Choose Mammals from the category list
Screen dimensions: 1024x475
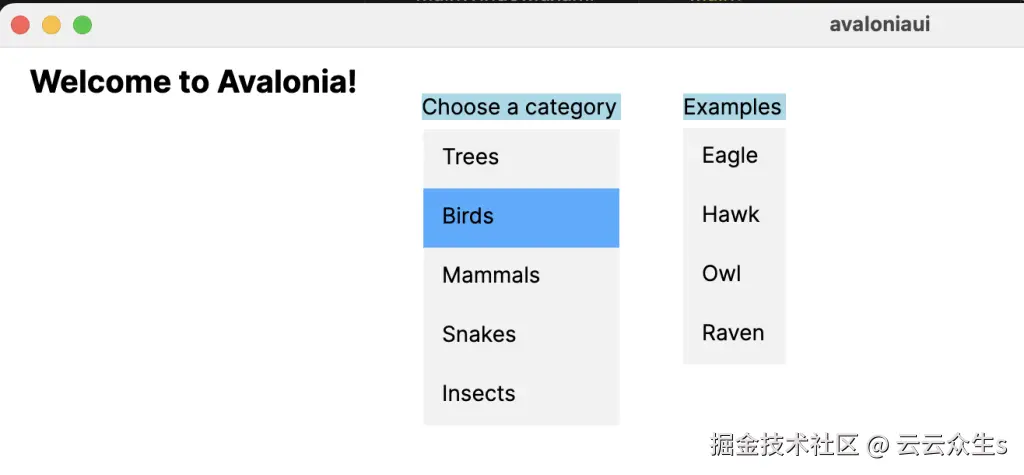click(520, 276)
